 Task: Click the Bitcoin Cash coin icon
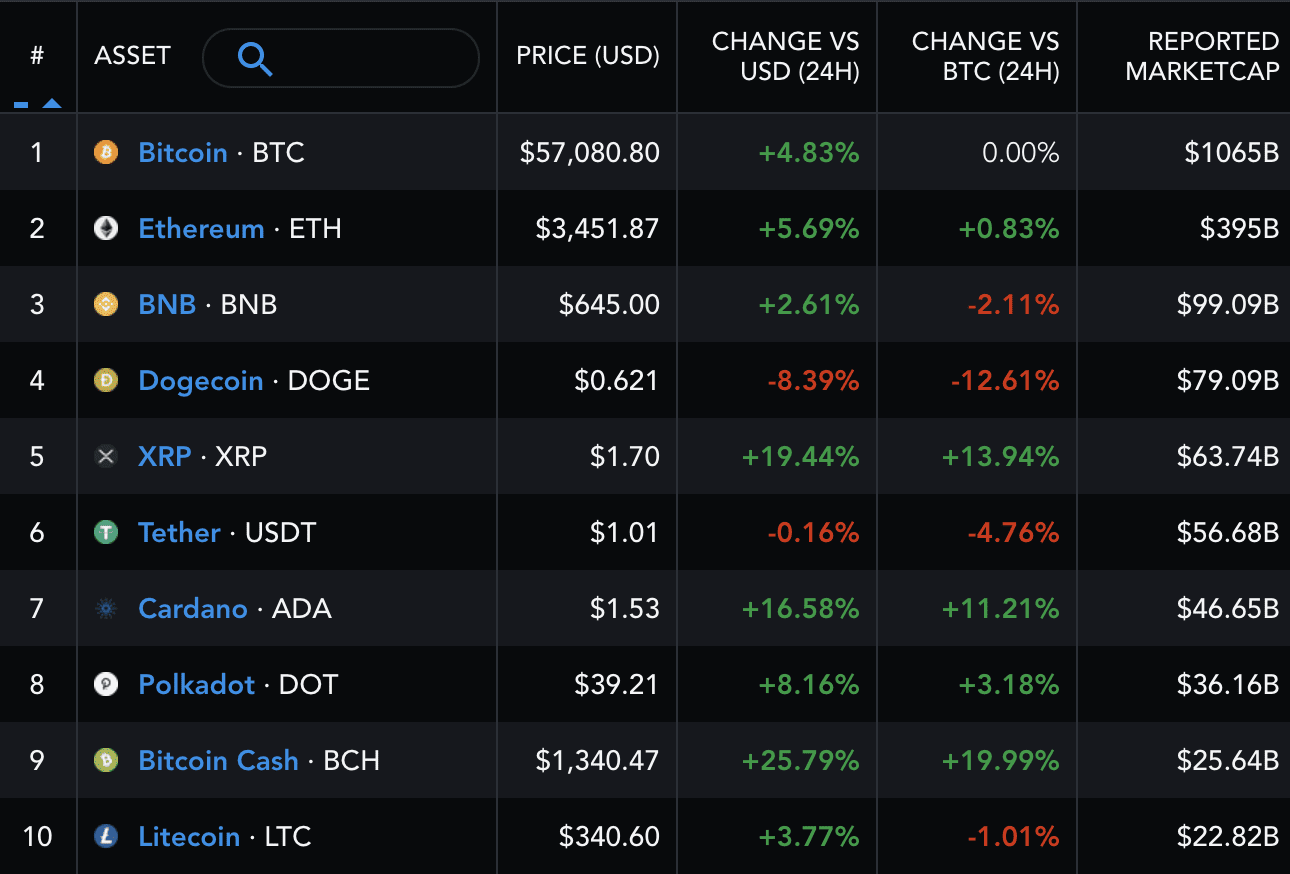[106, 760]
